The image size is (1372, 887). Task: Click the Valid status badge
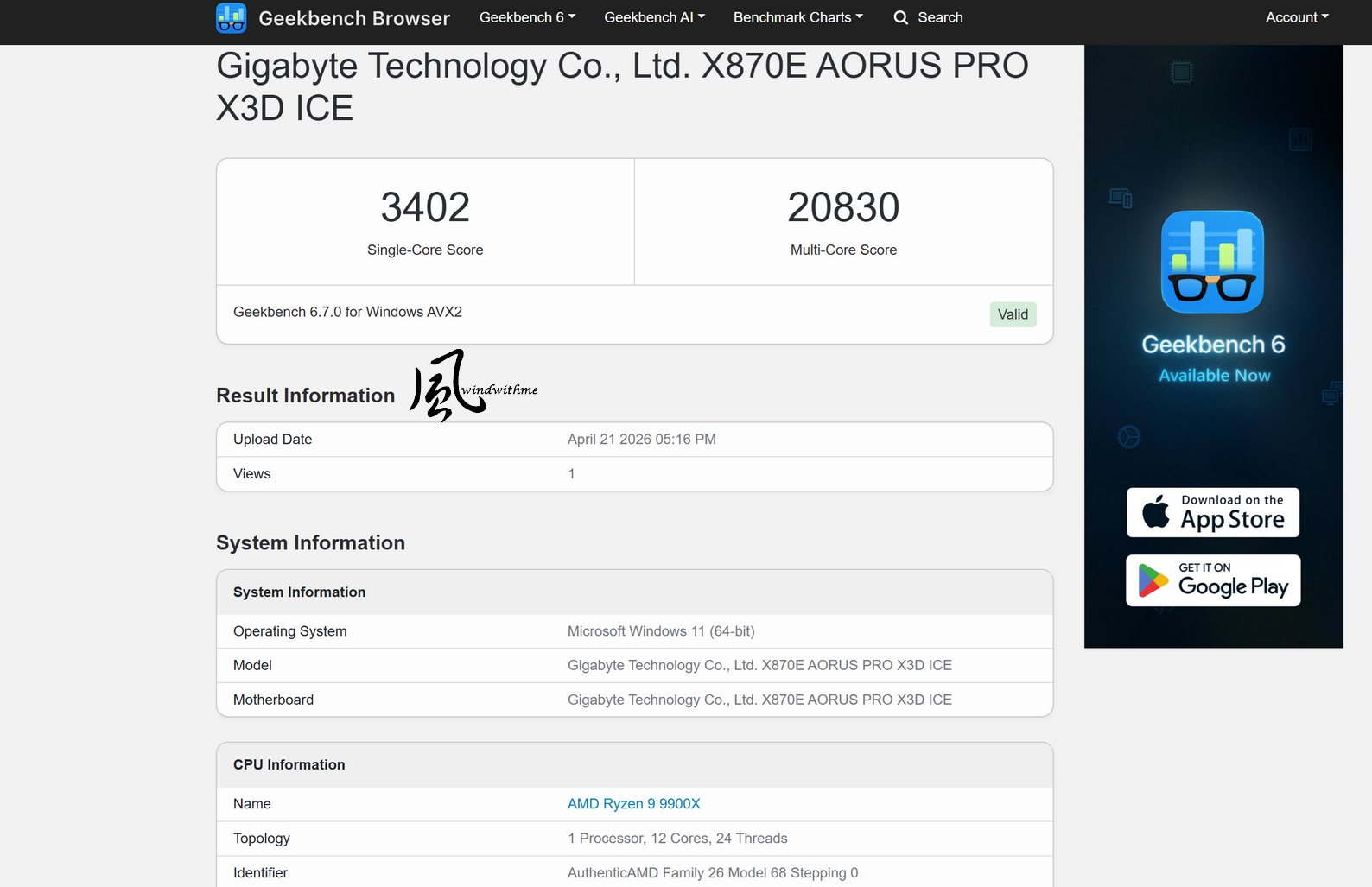tap(1013, 314)
